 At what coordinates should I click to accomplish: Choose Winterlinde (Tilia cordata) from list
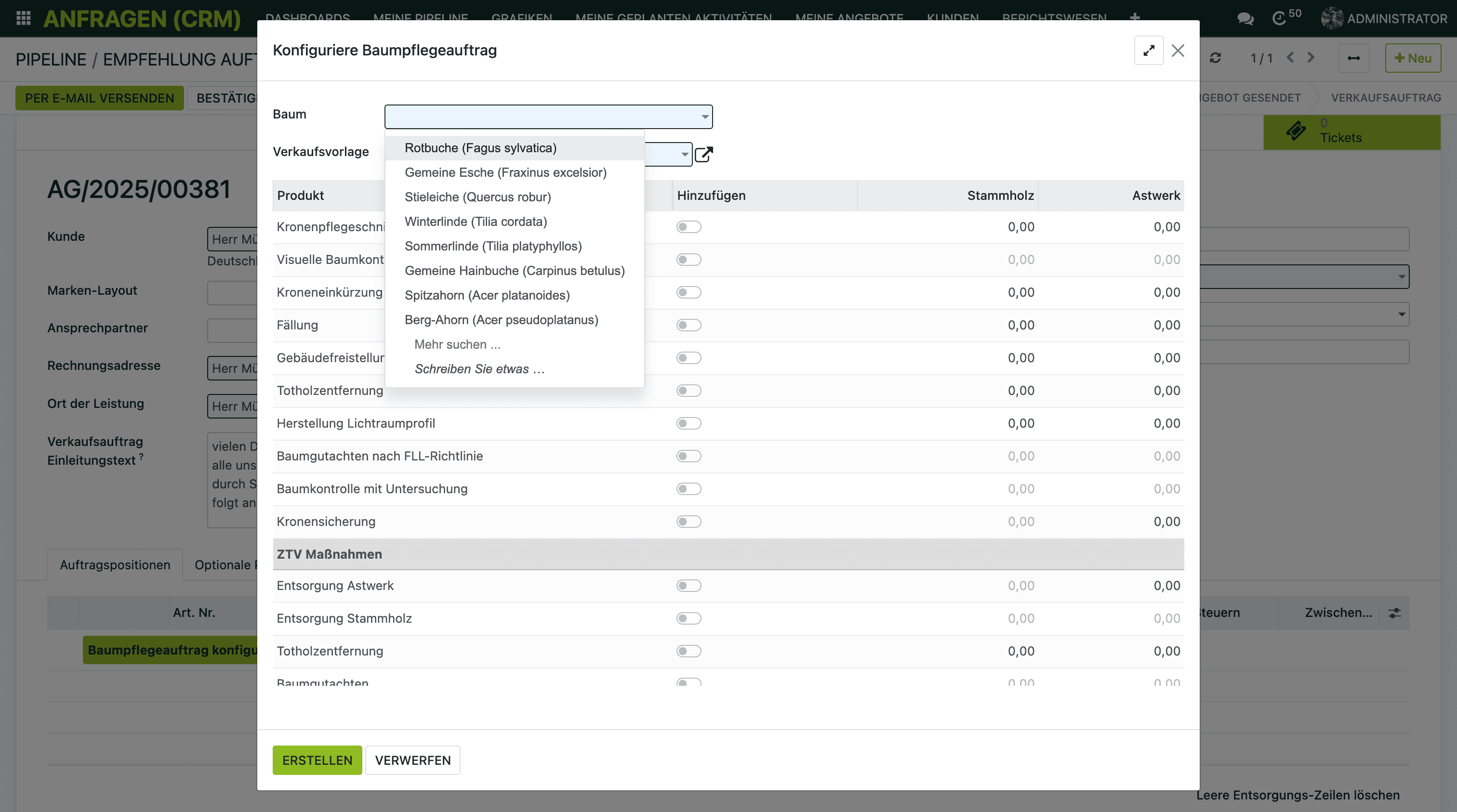(476, 222)
